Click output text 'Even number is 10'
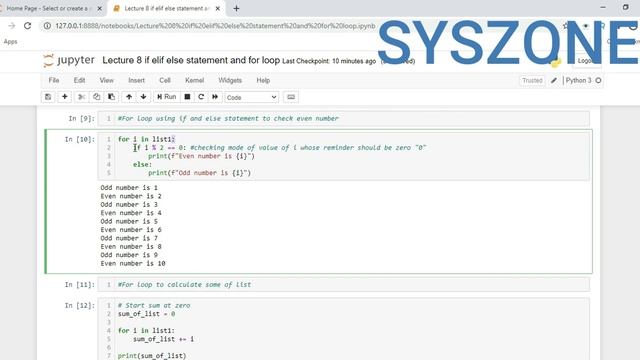The width and height of the screenshot is (640, 360). pyautogui.click(x=133, y=264)
